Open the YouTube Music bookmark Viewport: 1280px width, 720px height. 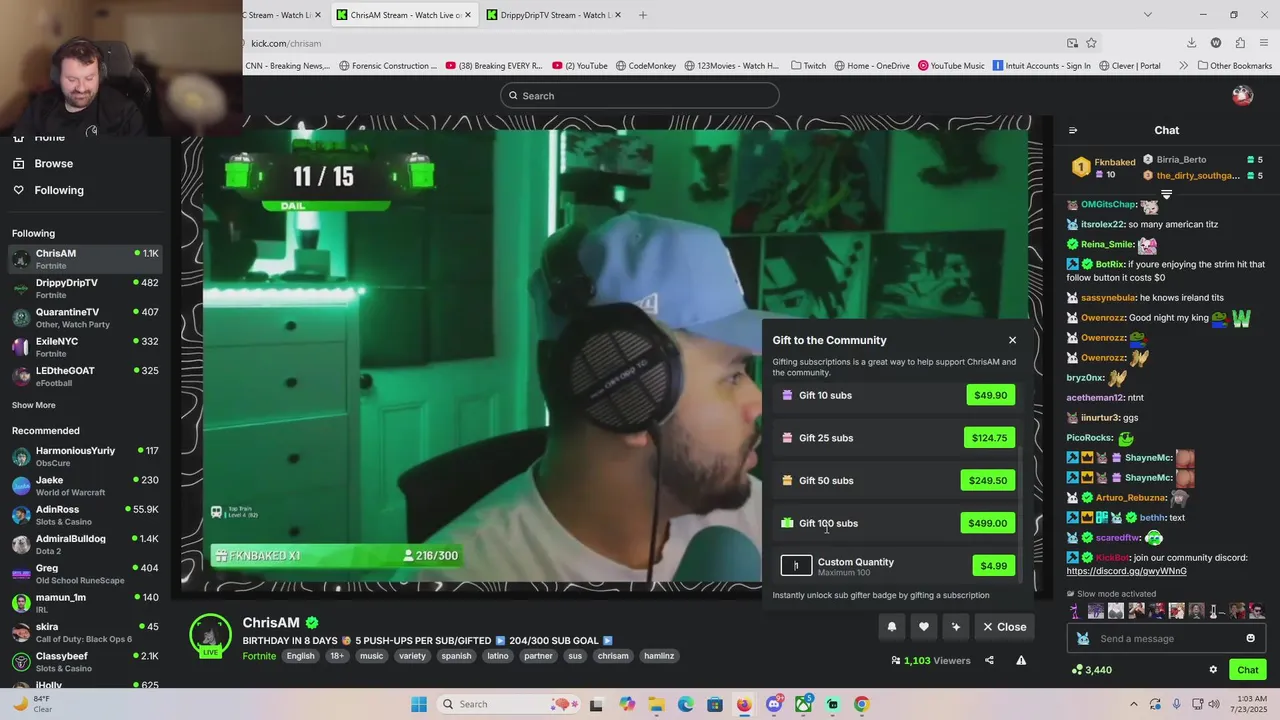[x=951, y=66]
